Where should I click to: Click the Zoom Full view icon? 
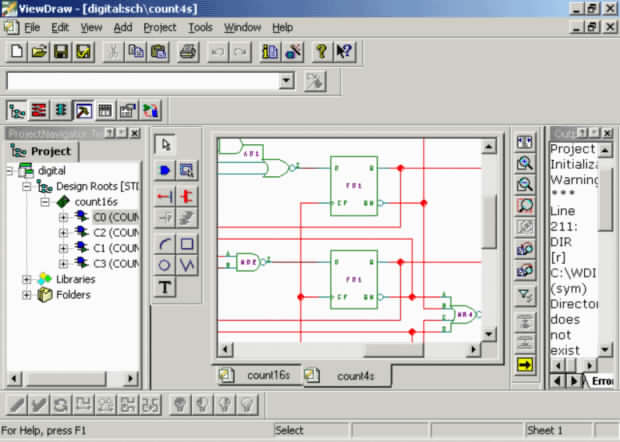point(525,142)
